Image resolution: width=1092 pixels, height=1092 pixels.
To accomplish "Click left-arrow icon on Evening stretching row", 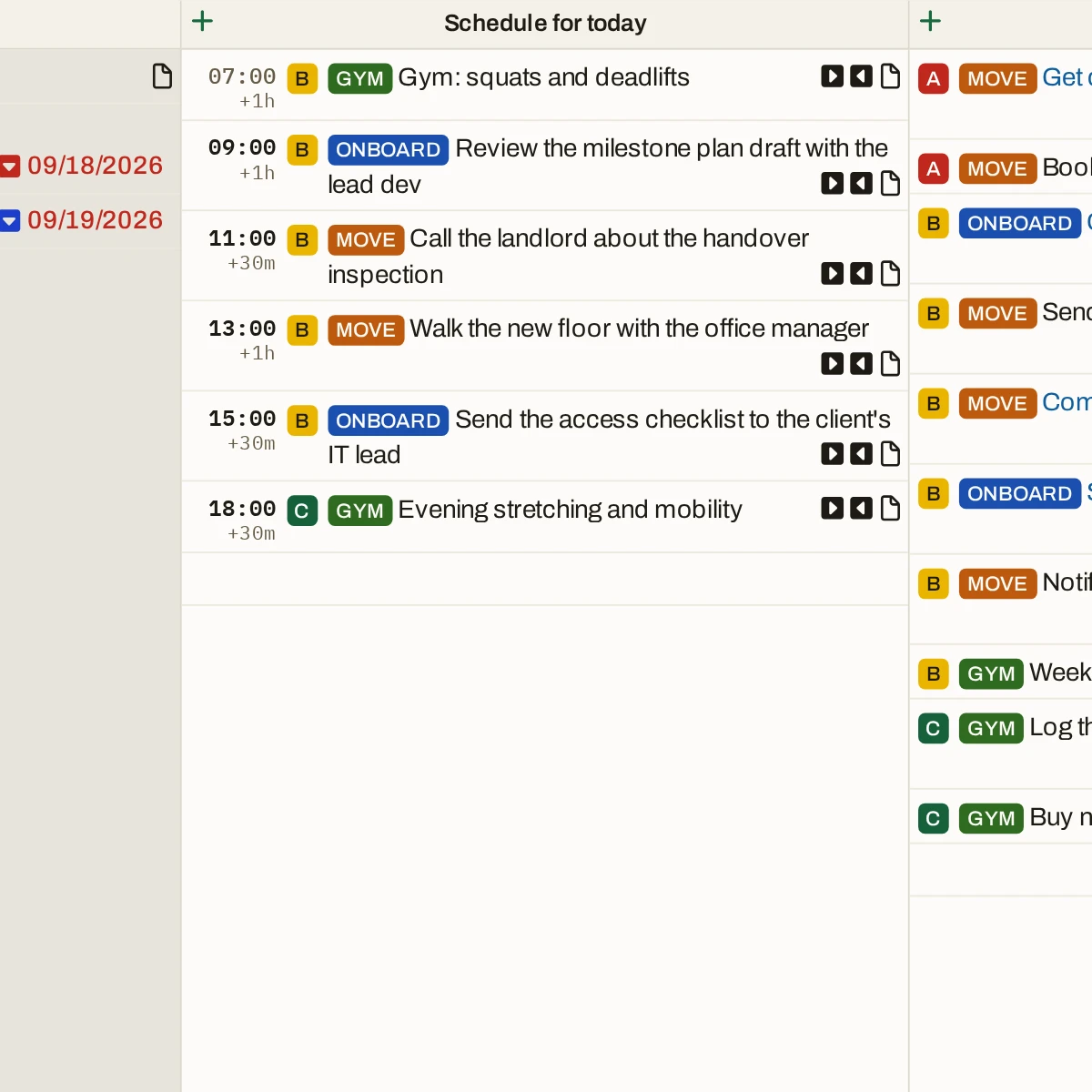I will coord(861,509).
